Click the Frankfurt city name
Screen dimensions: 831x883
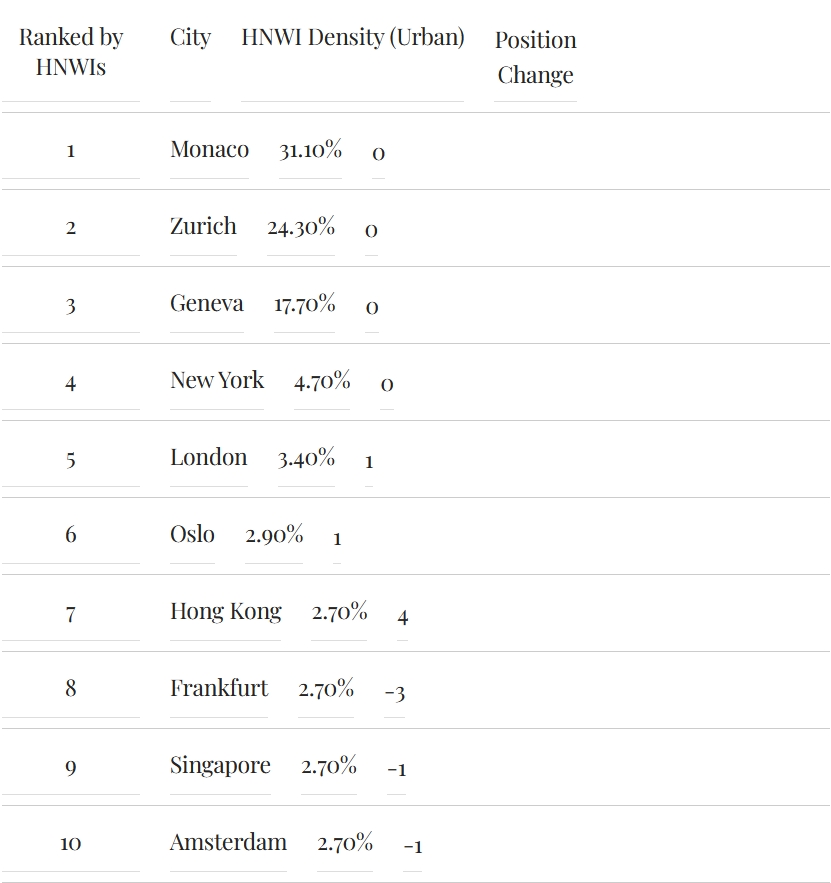pos(219,689)
